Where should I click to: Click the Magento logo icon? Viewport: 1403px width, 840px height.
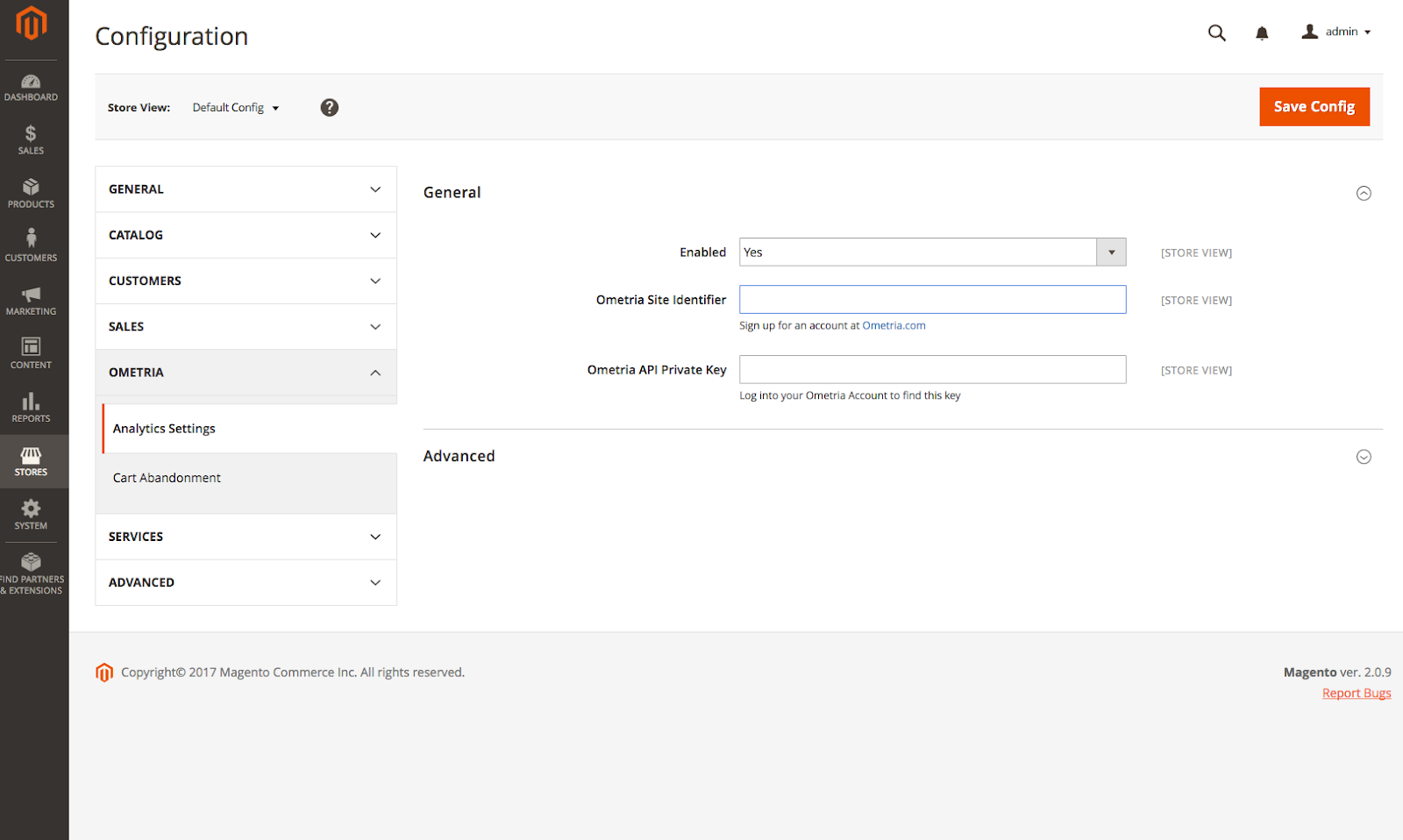[31, 24]
